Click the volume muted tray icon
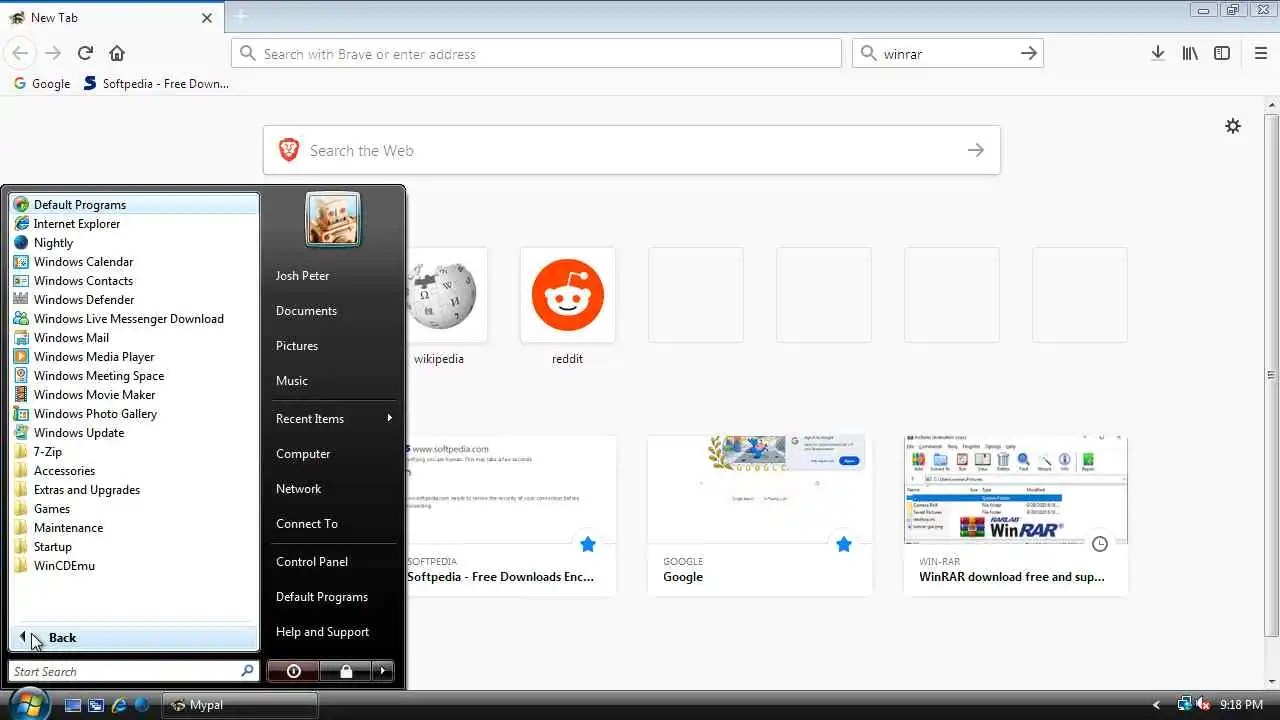The image size is (1280, 720). tap(1203, 705)
